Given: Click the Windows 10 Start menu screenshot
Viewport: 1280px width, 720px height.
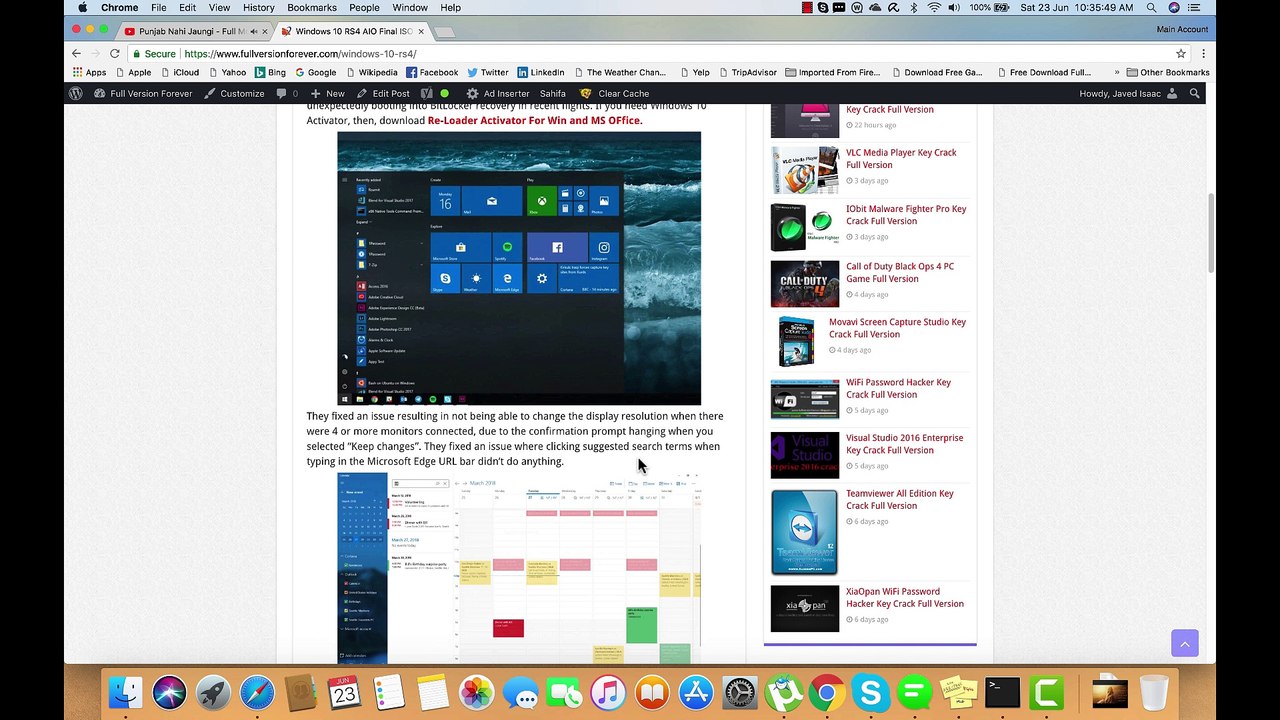Looking at the screenshot, I should tap(519, 268).
